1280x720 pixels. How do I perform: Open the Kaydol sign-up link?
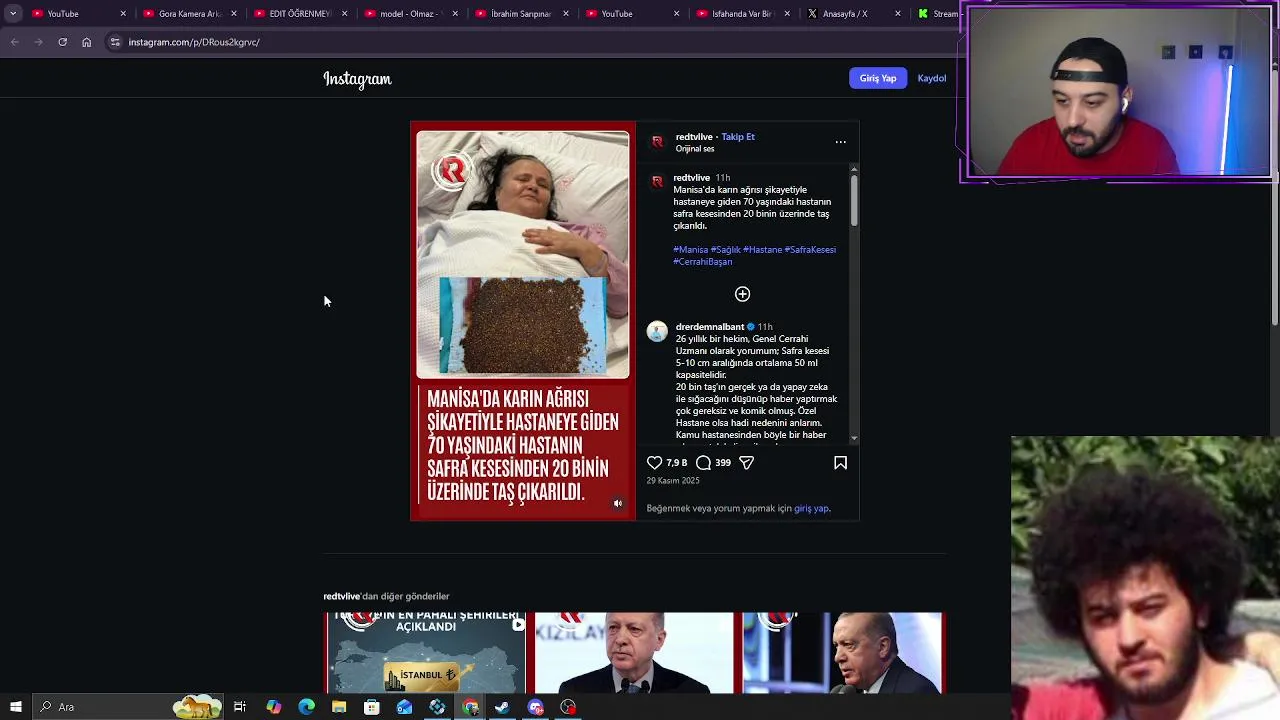932,78
